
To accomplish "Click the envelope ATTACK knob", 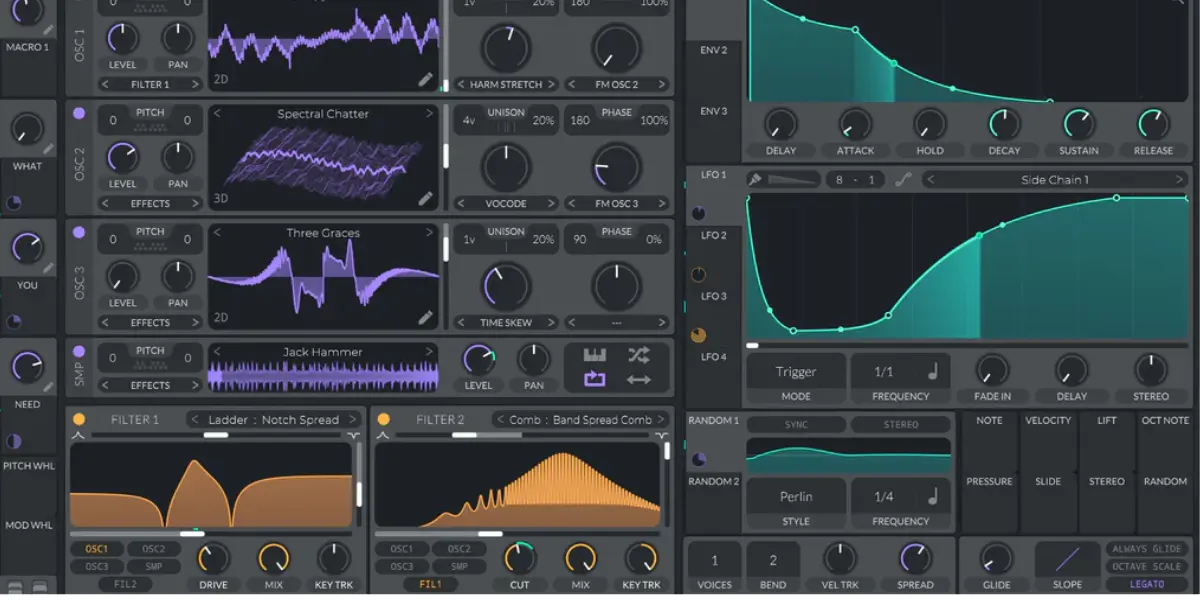I will click(x=855, y=124).
